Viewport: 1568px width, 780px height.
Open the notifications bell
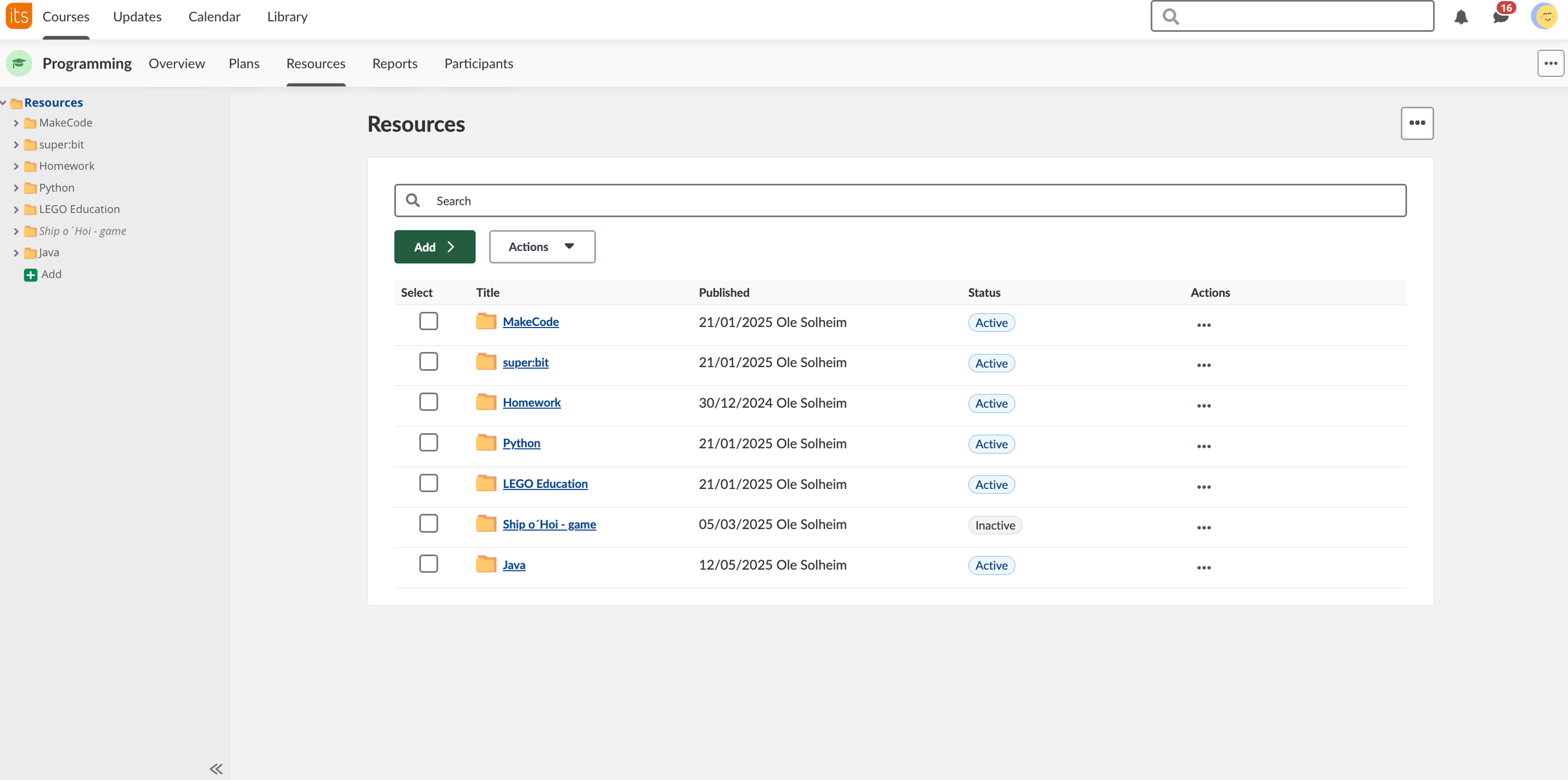[1461, 16]
